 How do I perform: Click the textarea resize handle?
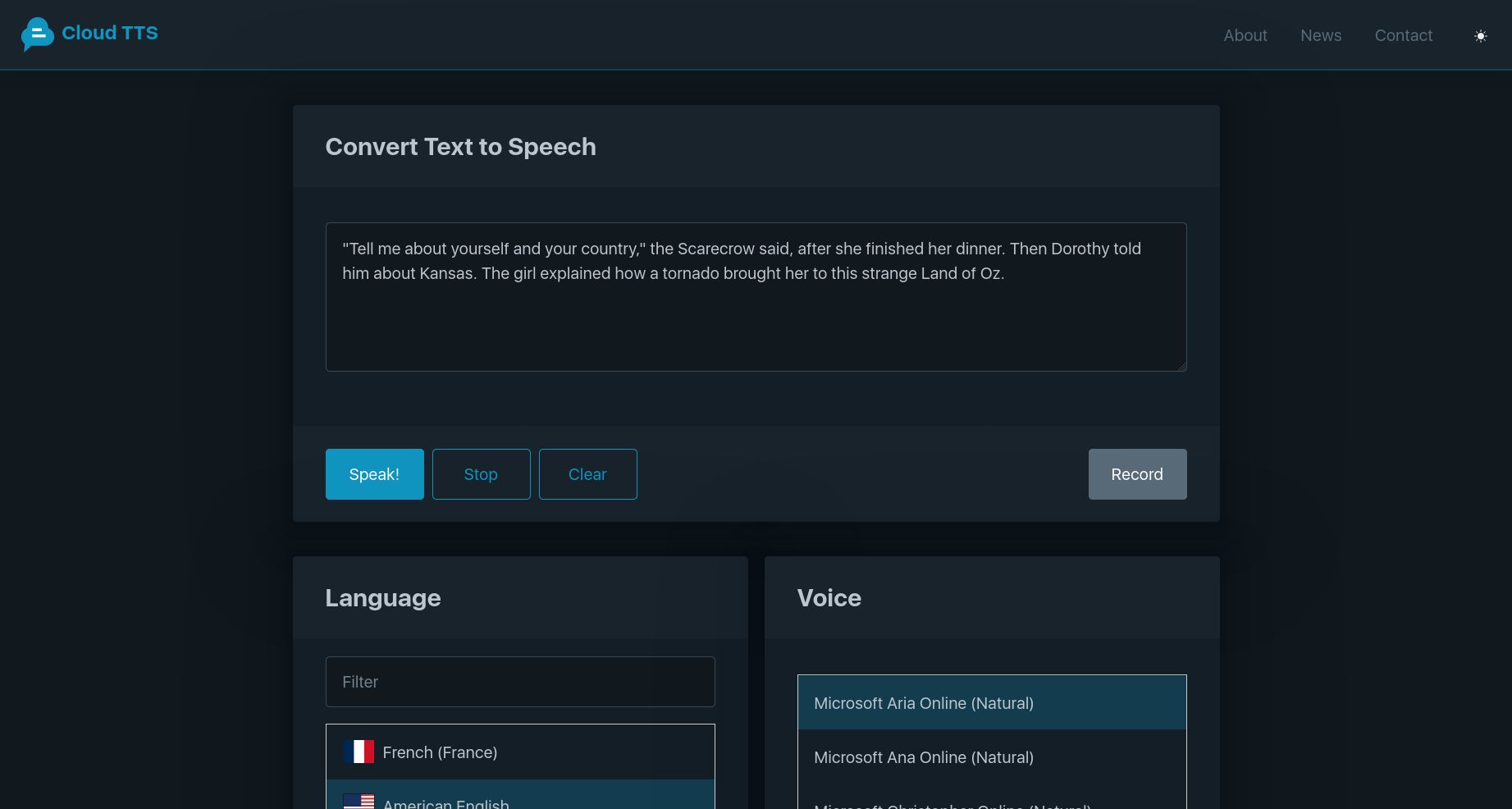coord(1181,366)
